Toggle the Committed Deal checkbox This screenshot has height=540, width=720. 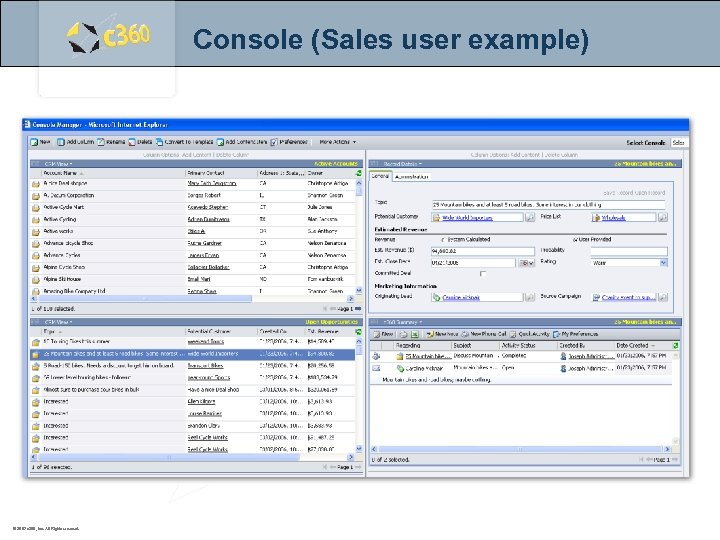click(483, 274)
